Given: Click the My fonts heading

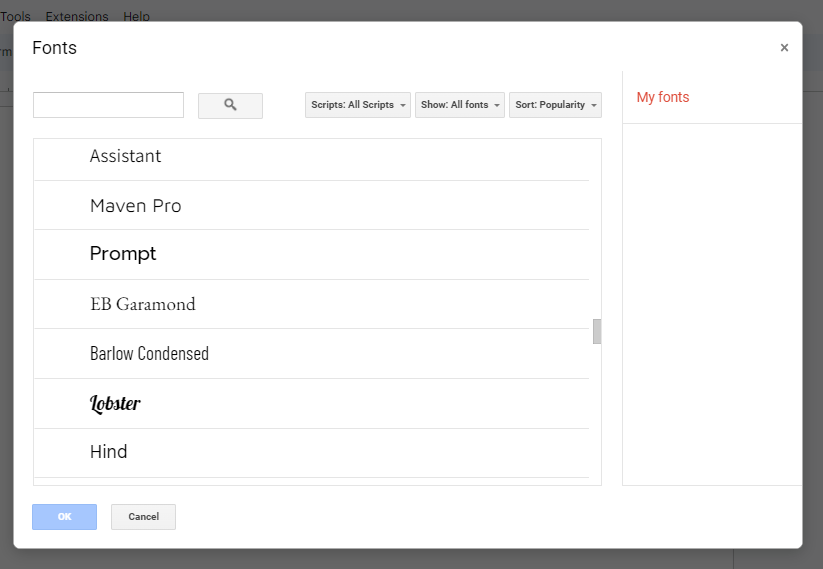Looking at the screenshot, I should tap(663, 98).
